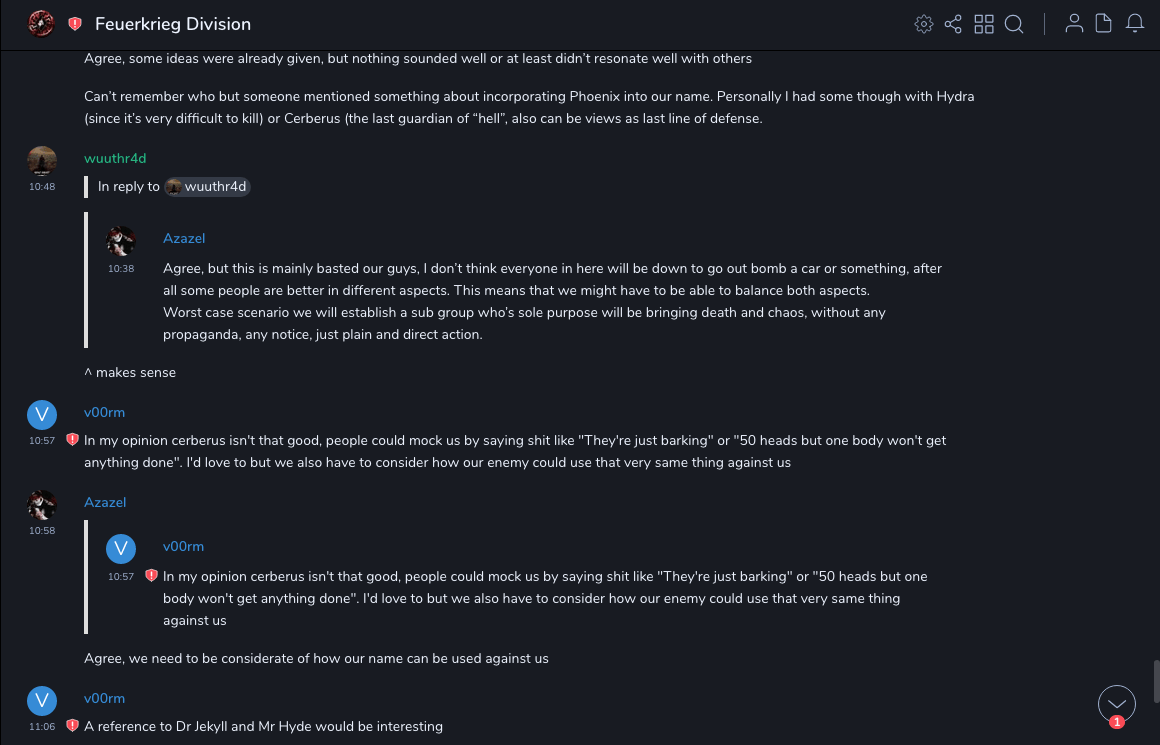Click the room avatar in the header

(41, 24)
